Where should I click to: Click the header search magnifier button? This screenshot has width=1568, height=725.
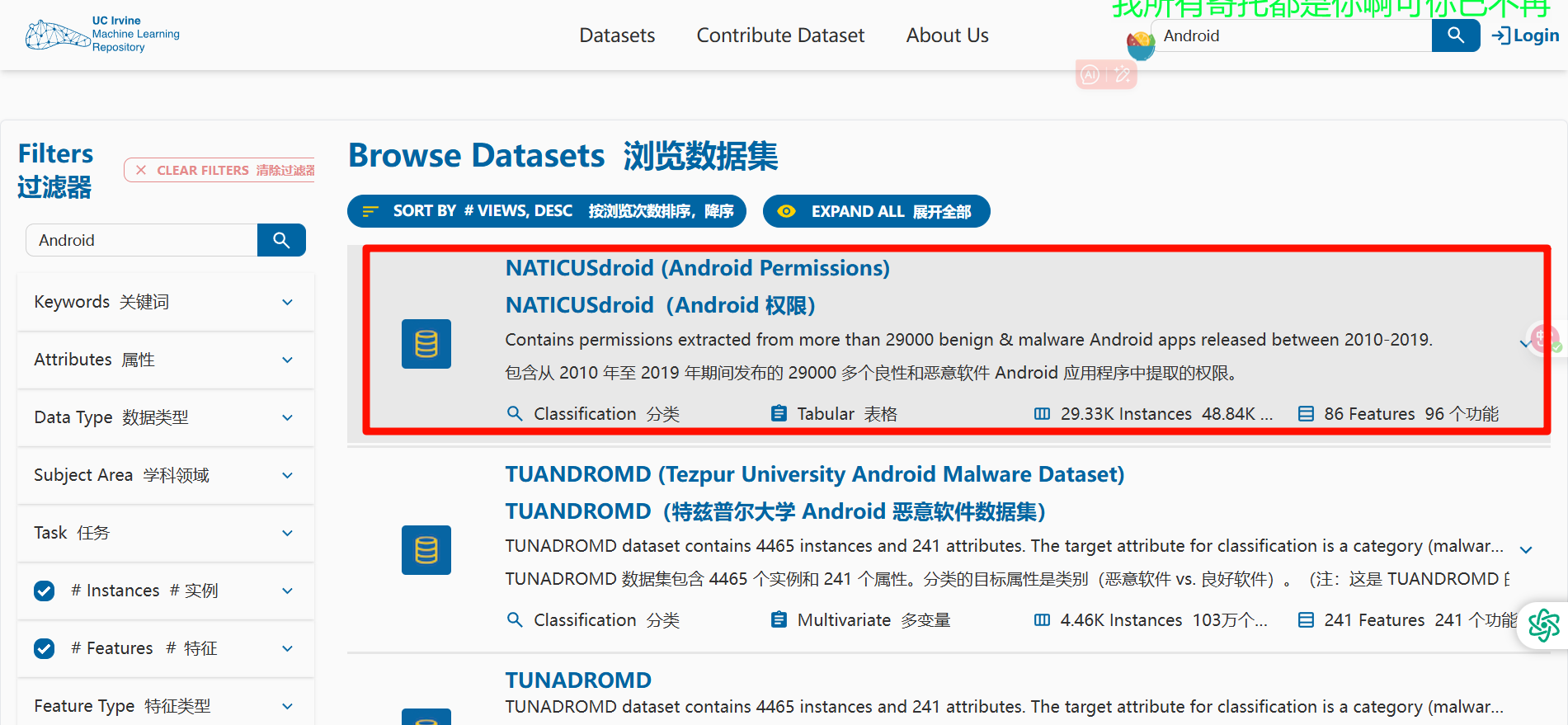1456,35
